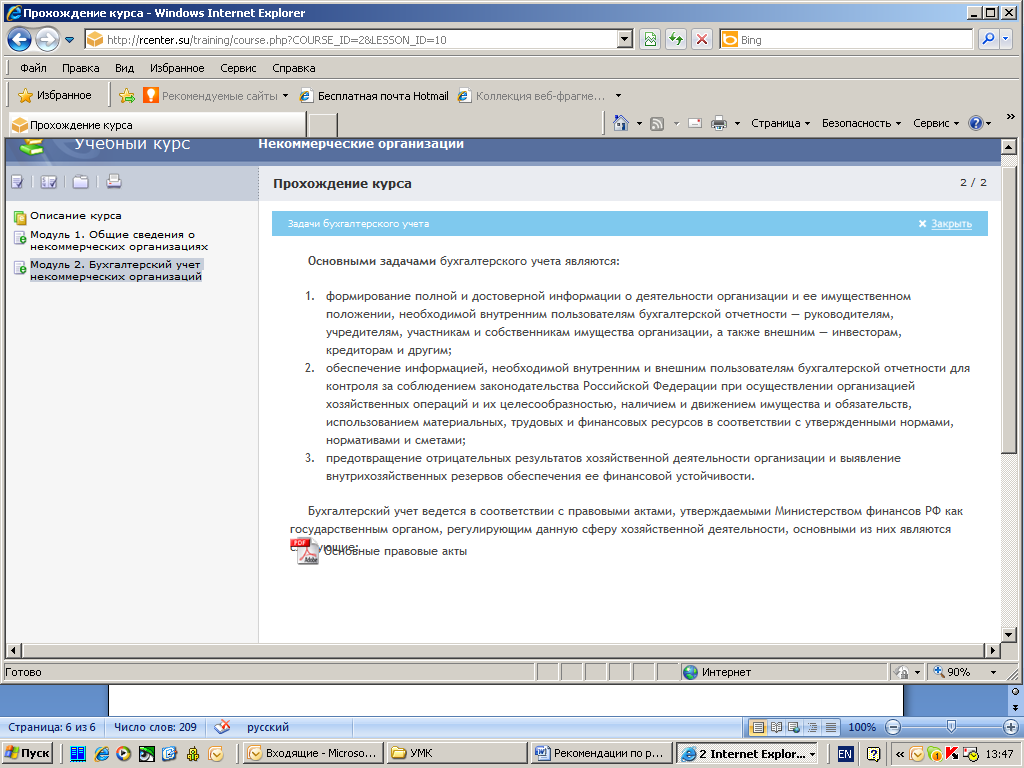Click the blue Help question mark icon

coord(976,123)
